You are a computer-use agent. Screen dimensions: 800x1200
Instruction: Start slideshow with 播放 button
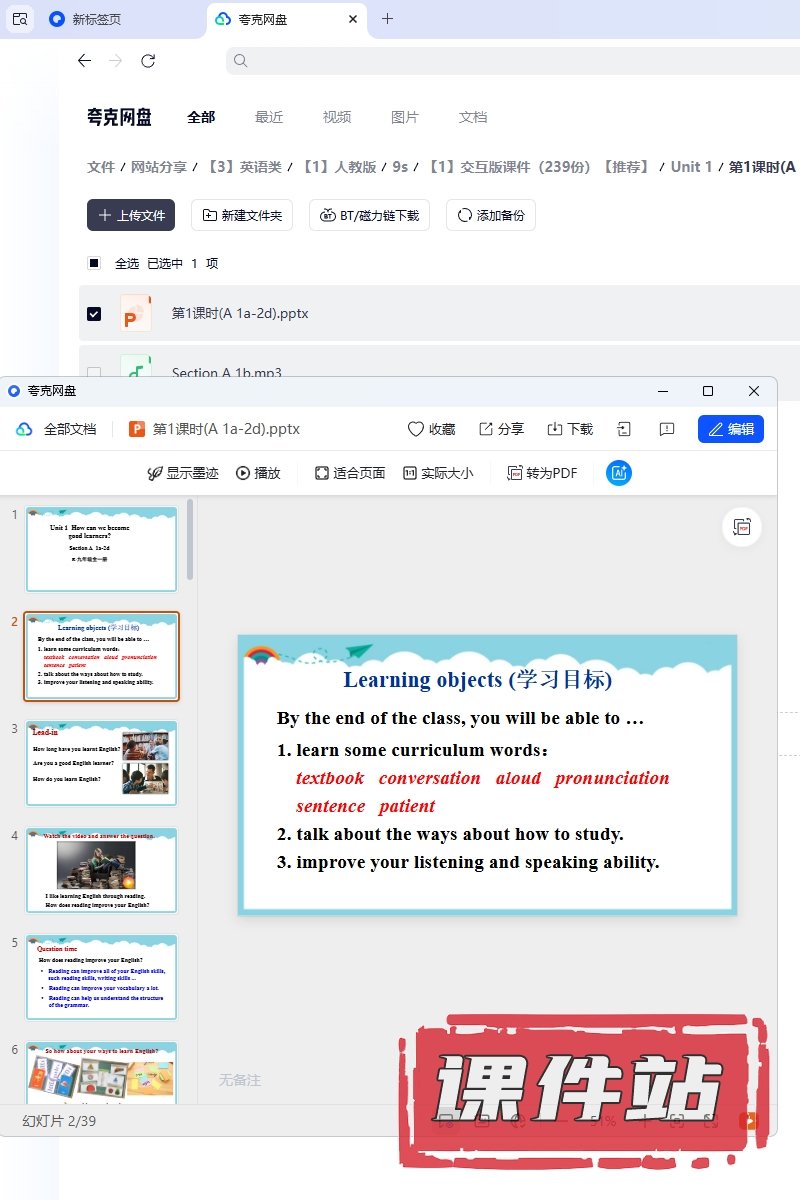(258, 473)
